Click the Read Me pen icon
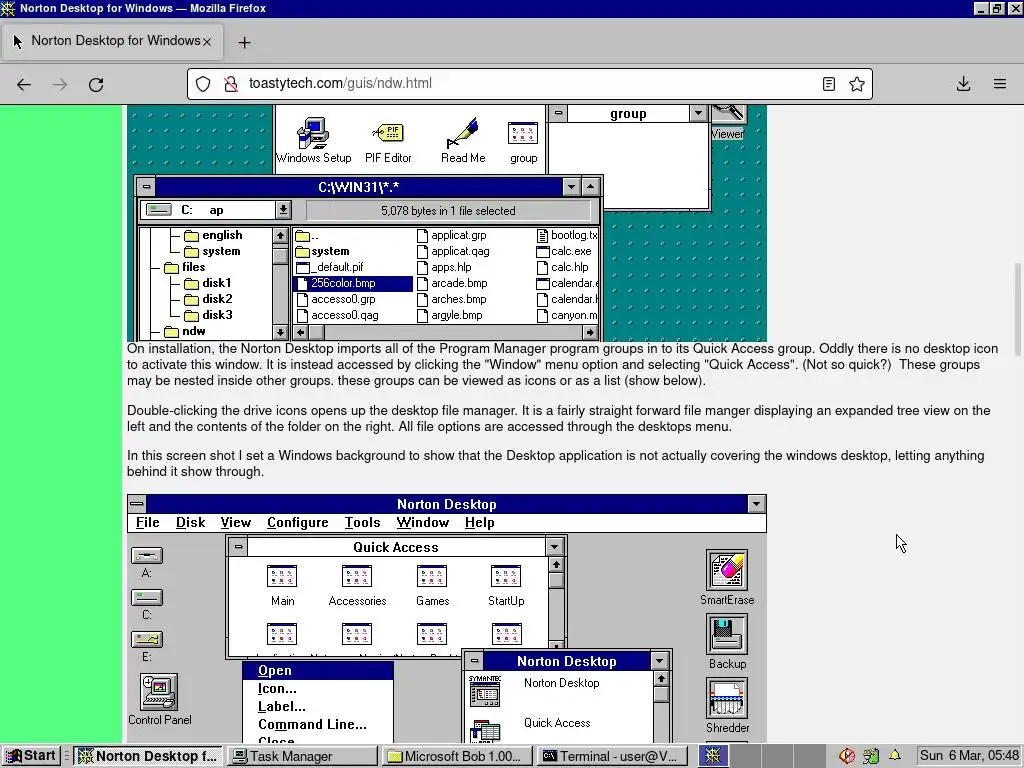This screenshot has height=768, width=1024. click(x=462, y=133)
